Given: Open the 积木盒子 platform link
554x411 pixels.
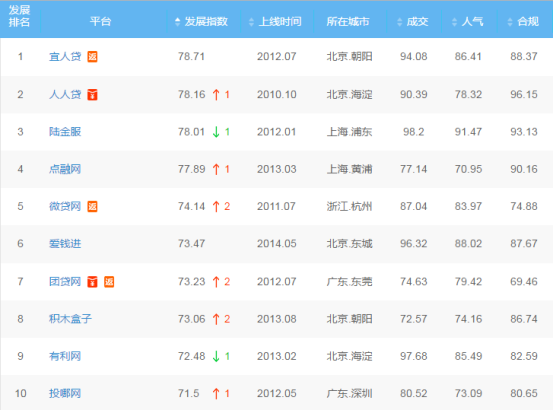Looking at the screenshot, I should click(70, 319).
